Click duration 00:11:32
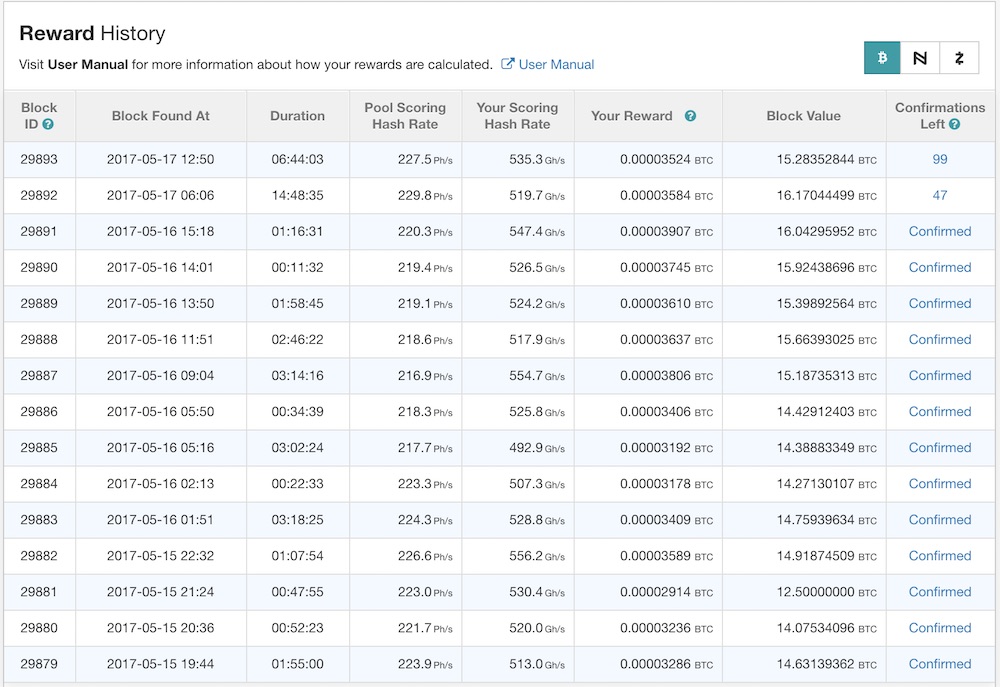This screenshot has width=1000, height=687. coord(297,267)
